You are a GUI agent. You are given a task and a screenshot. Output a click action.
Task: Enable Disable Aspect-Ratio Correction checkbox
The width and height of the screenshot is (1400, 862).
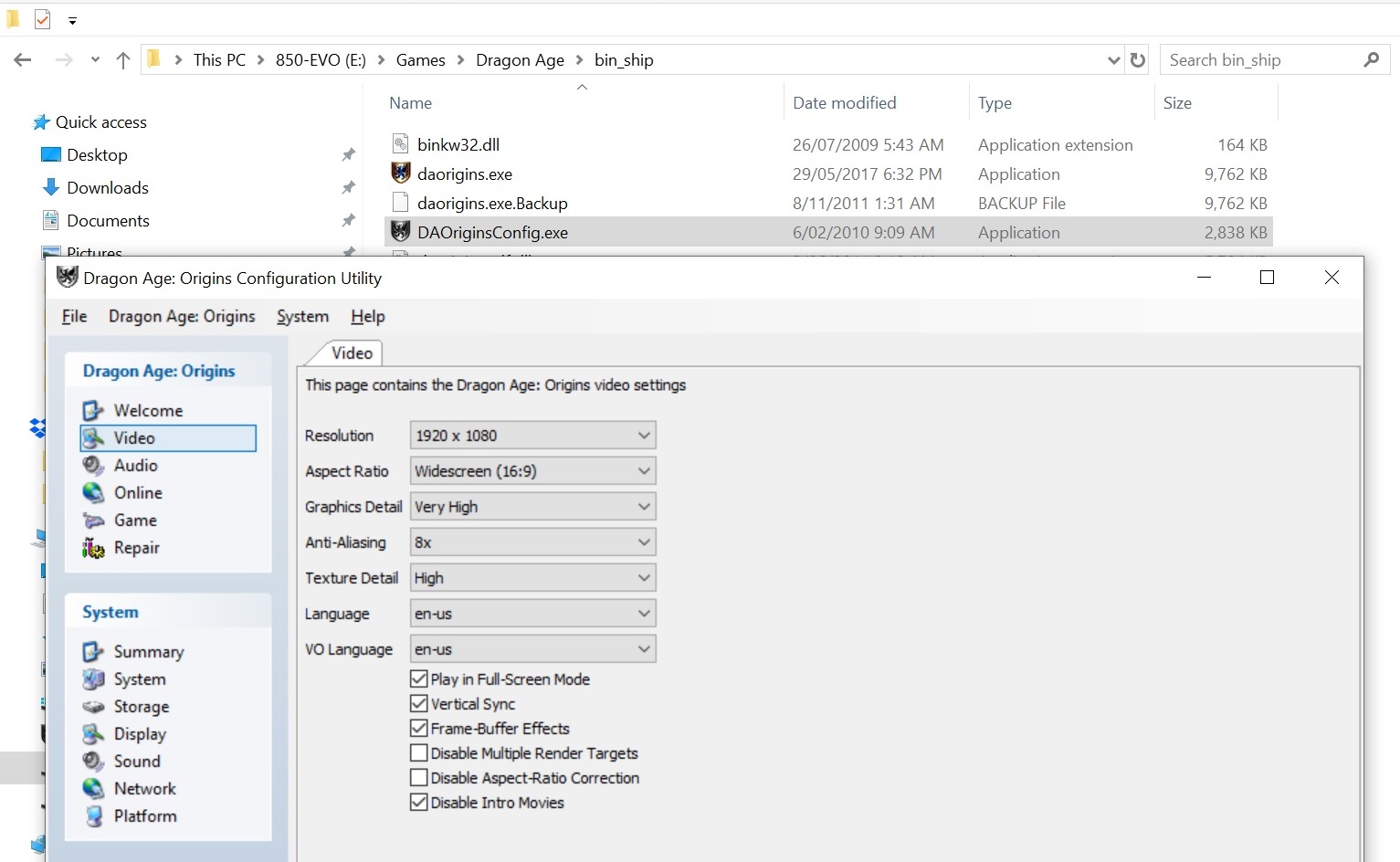tap(419, 777)
